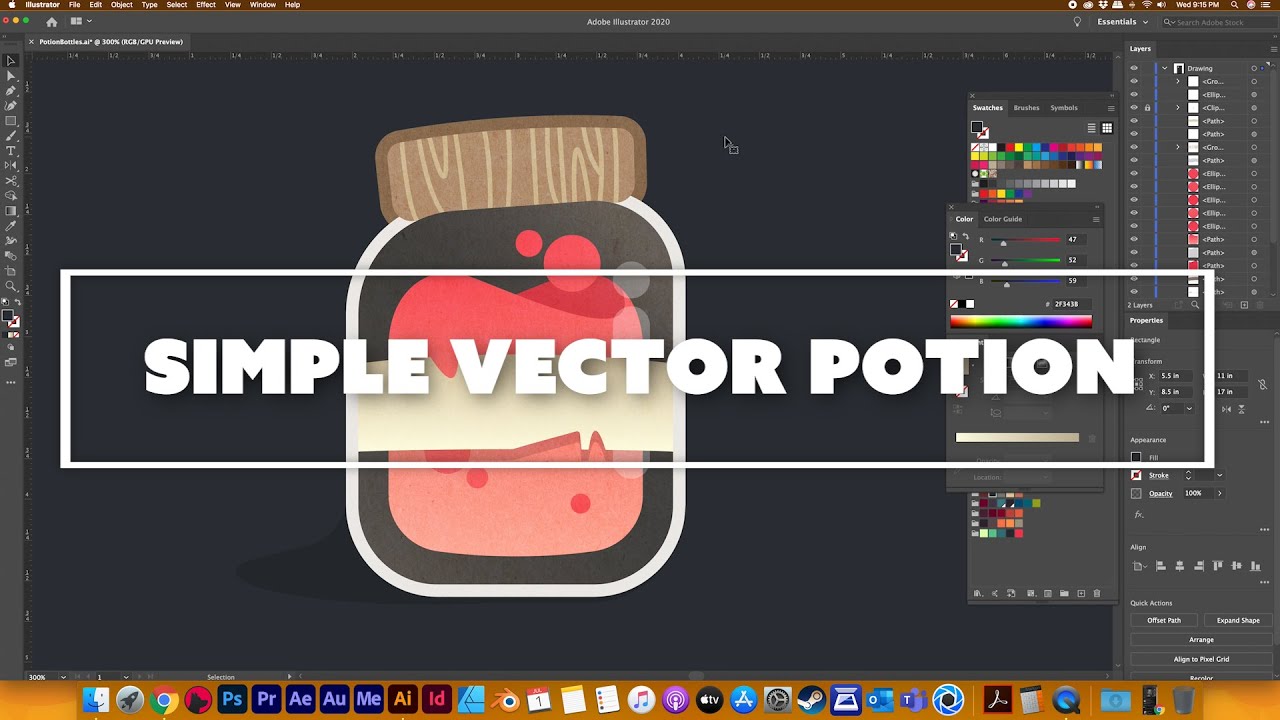1280x720 pixels.
Task: Toggle visibility of the locked Clip group row
Action: point(1134,108)
